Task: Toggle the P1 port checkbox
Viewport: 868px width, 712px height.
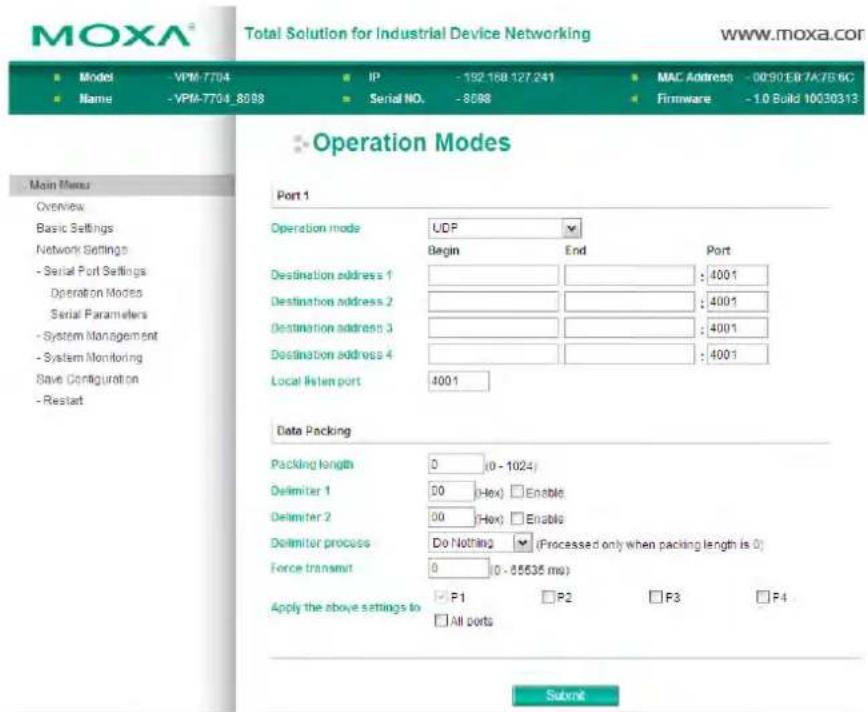Action: [441, 596]
